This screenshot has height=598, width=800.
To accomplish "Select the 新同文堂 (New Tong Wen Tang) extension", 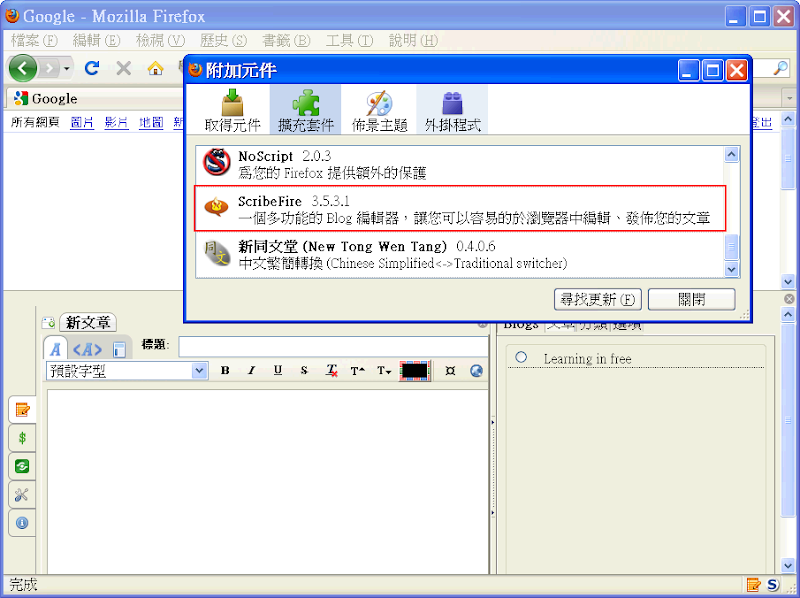I will point(460,254).
